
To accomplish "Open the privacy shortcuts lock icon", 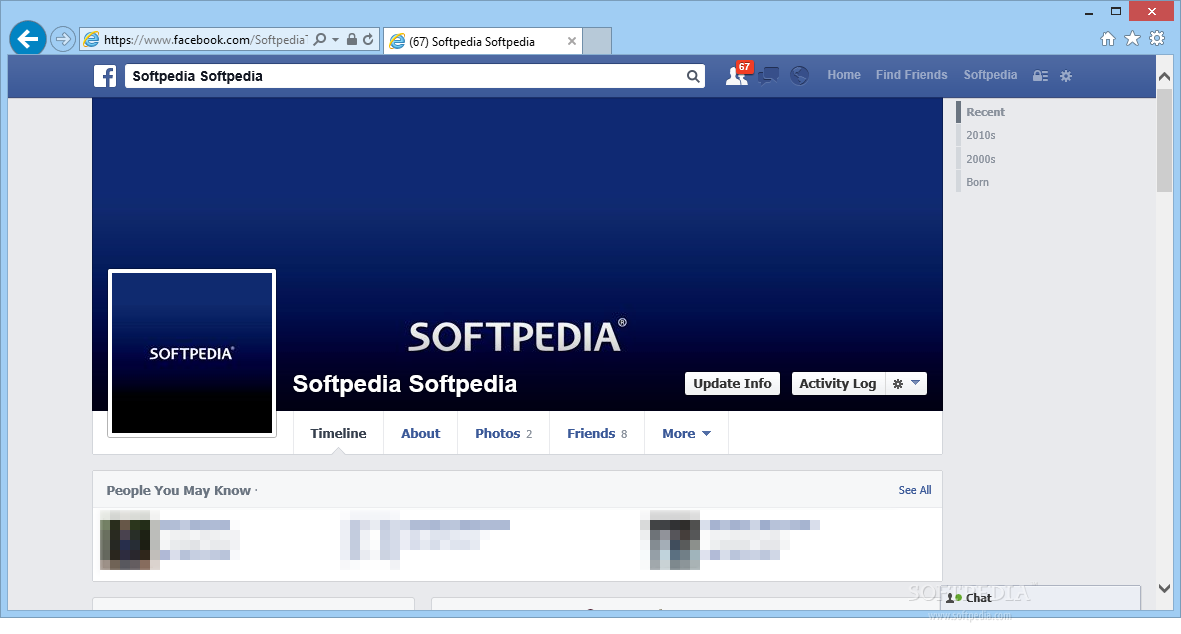I will pos(1040,76).
